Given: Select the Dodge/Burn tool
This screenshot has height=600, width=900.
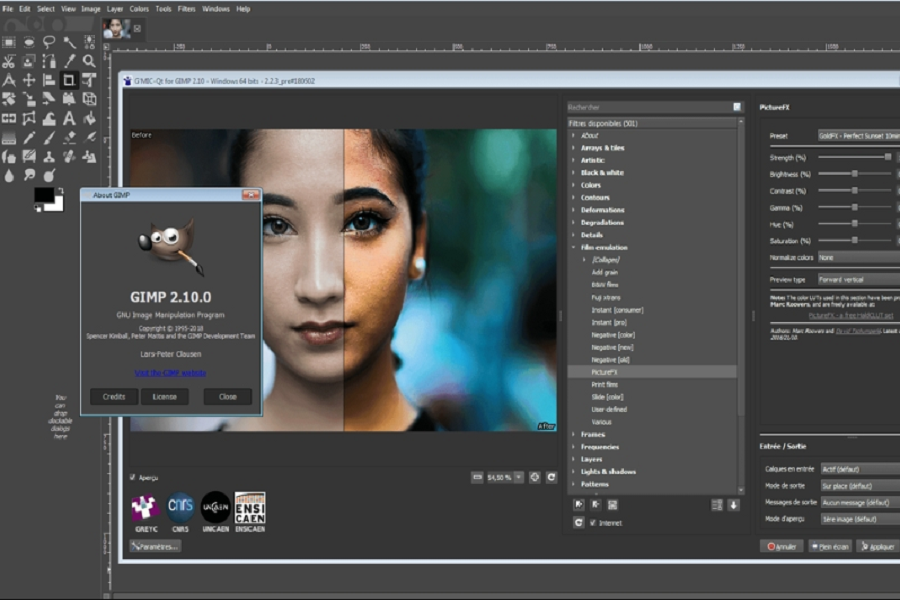Looking at the screenshot, I should click(x=49, y=176).
